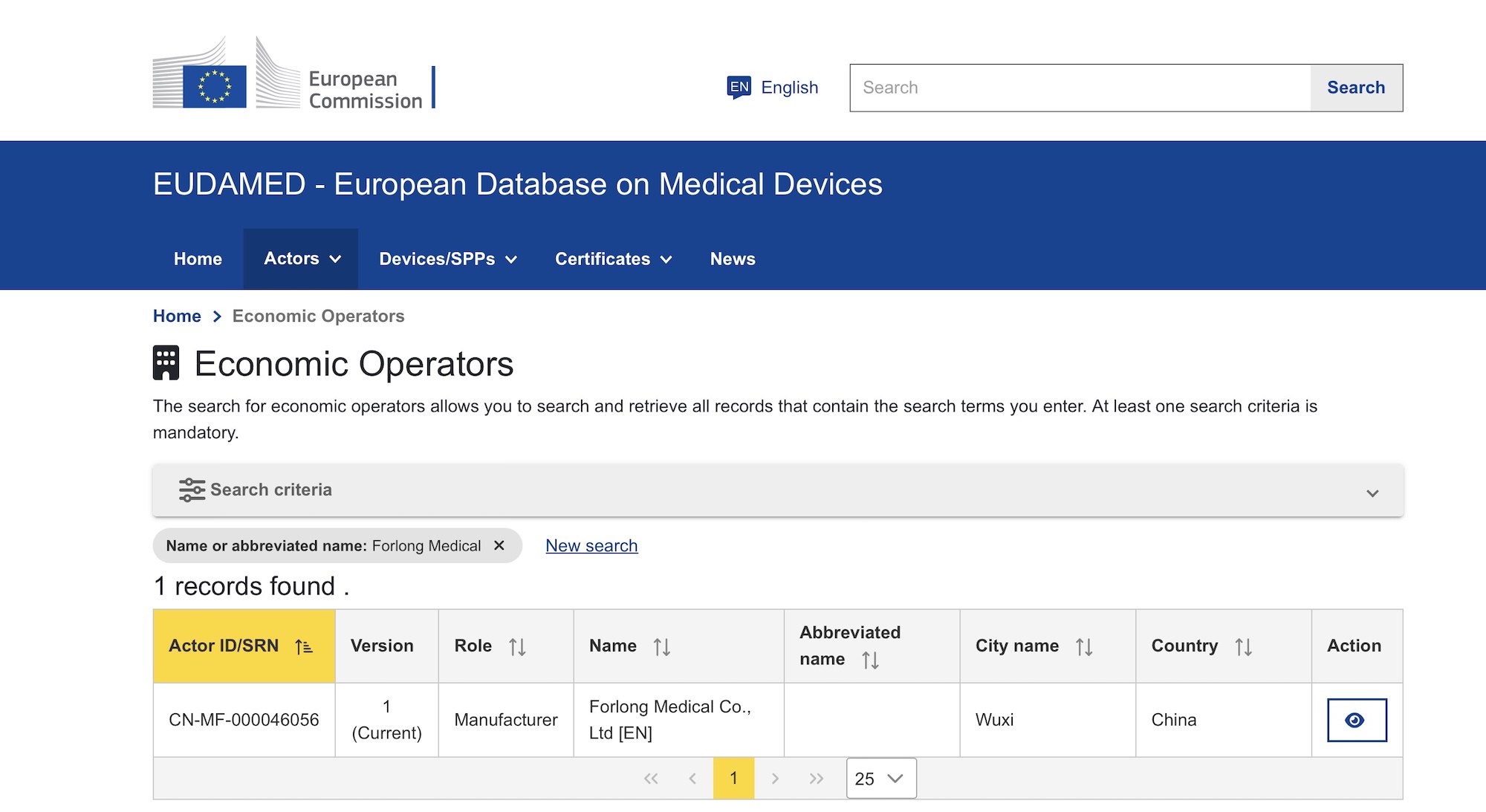Open the page size dropdown showing 25
The image size is (1486, 812).
click(880, 779)
